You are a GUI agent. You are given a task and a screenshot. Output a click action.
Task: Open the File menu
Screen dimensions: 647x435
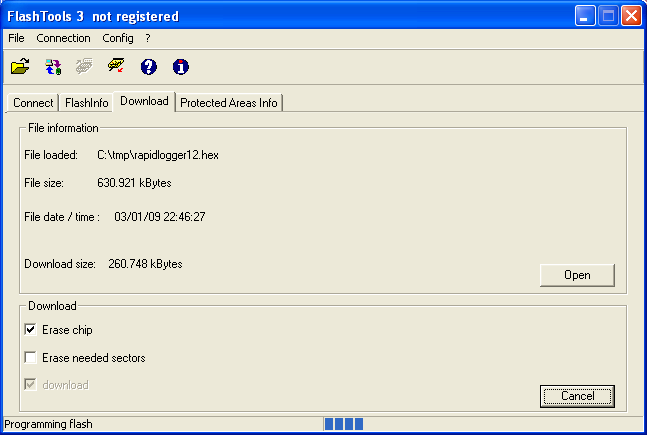click(x=16, y=38)
